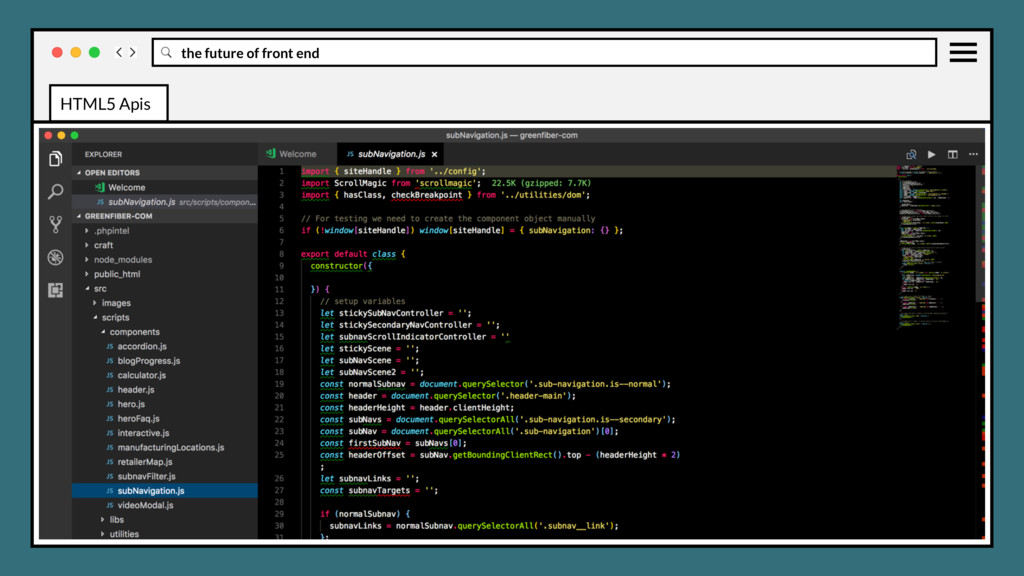Click the Split Editor icon
Screen dimensions: 1024x576
tap(953, 155)
